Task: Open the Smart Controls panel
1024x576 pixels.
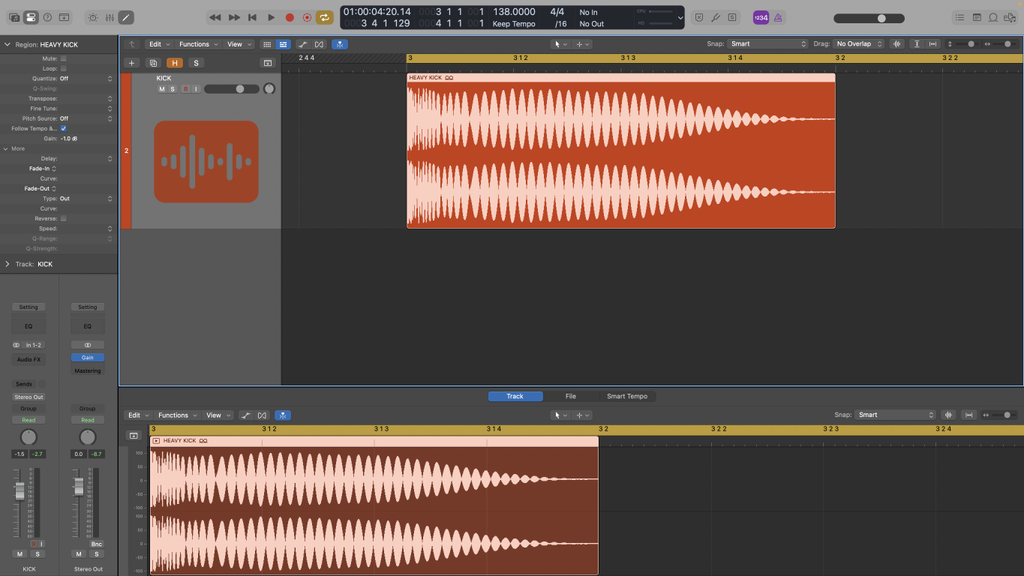Action: pos(93,17)
